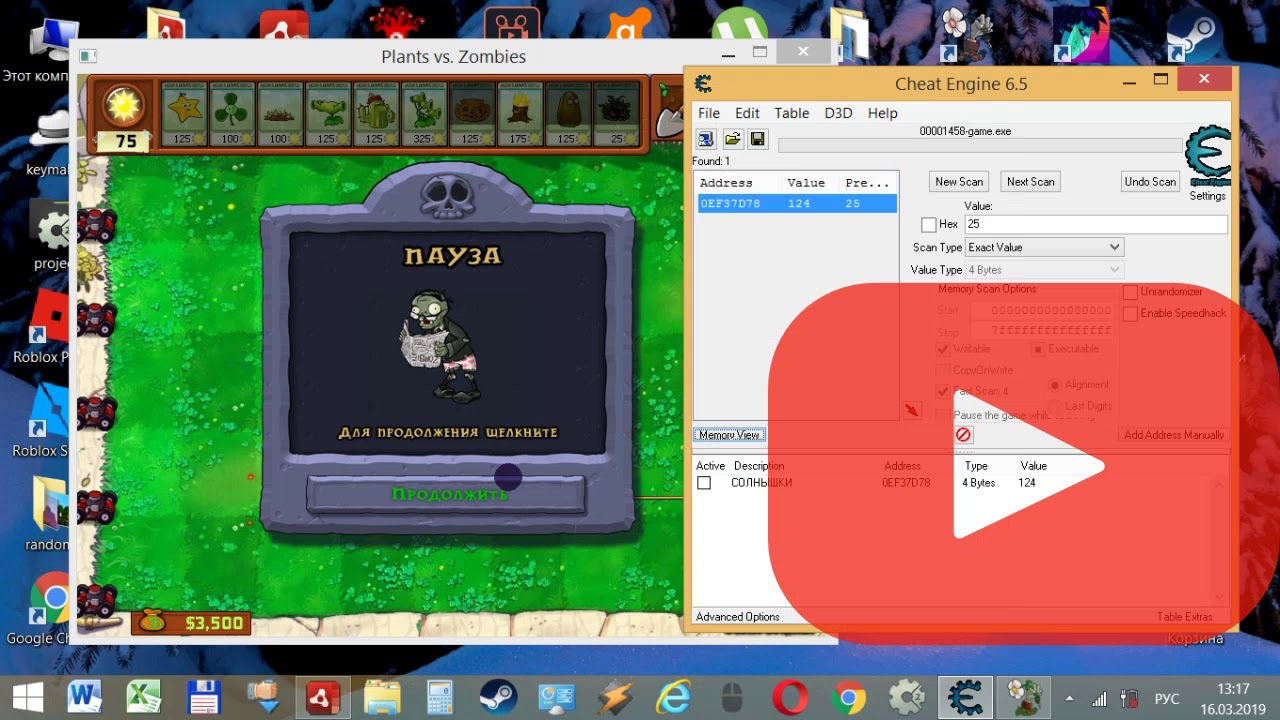Screen dimensions: 1280x720
Task: Open Microsoft Word from the taskbar
Action: (x=86, y=696)
